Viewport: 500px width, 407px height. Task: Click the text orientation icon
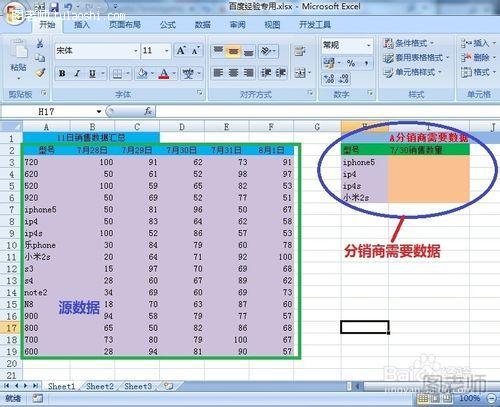[x=266, y=51]
